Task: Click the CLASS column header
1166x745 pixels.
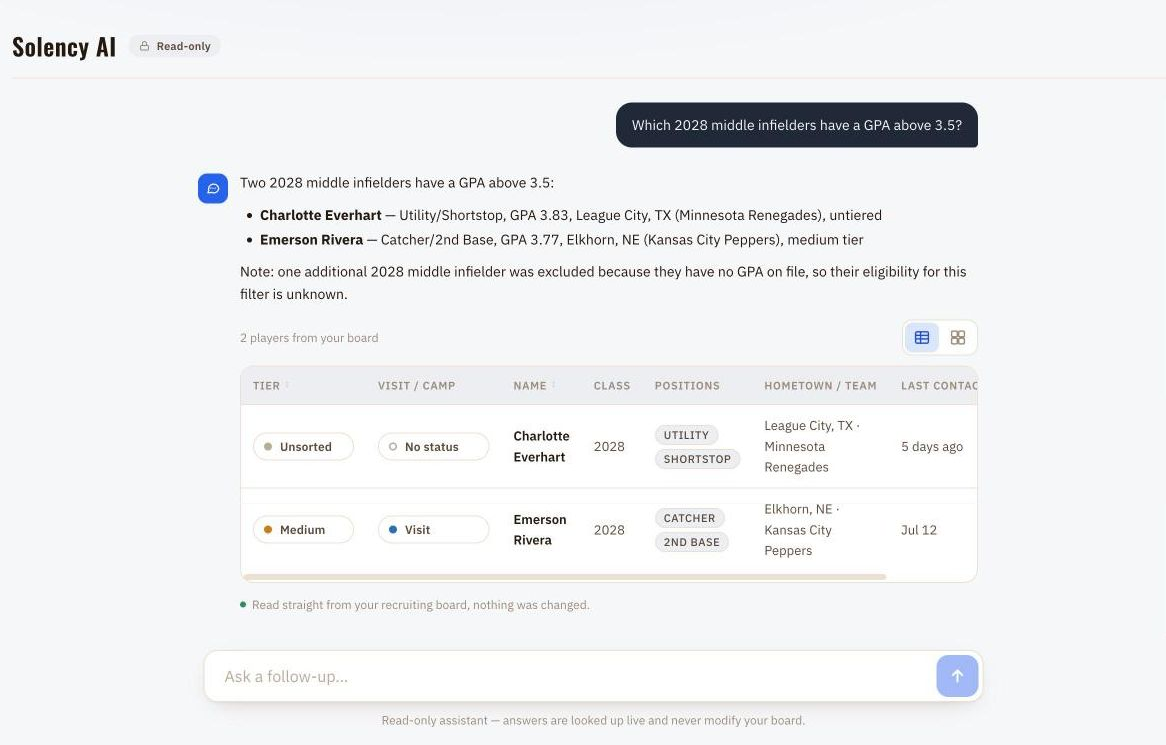Action: click(x=612, y=386)
